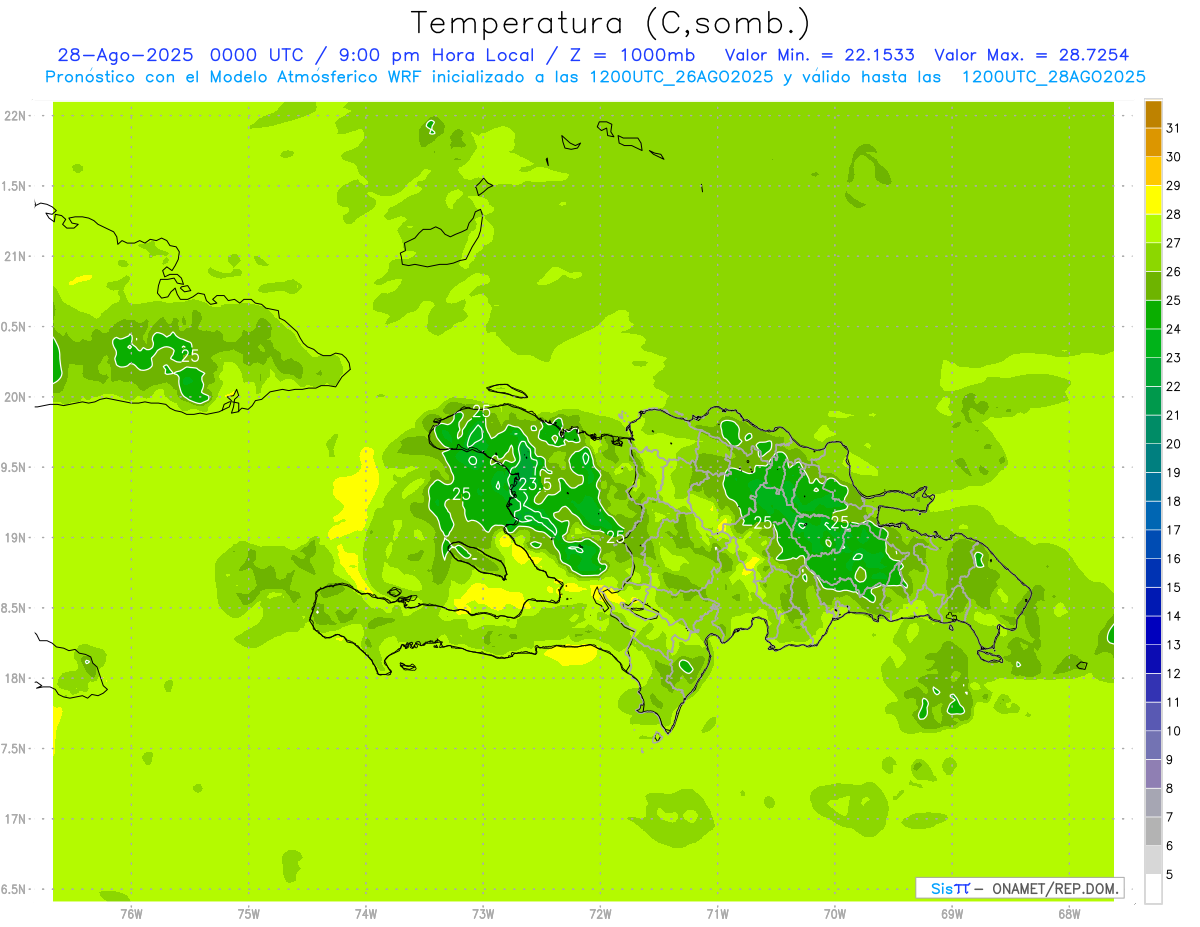1200x927 pixels.
Task: Click the "19N" latitude axis label
Action: [x=15, y=538]
